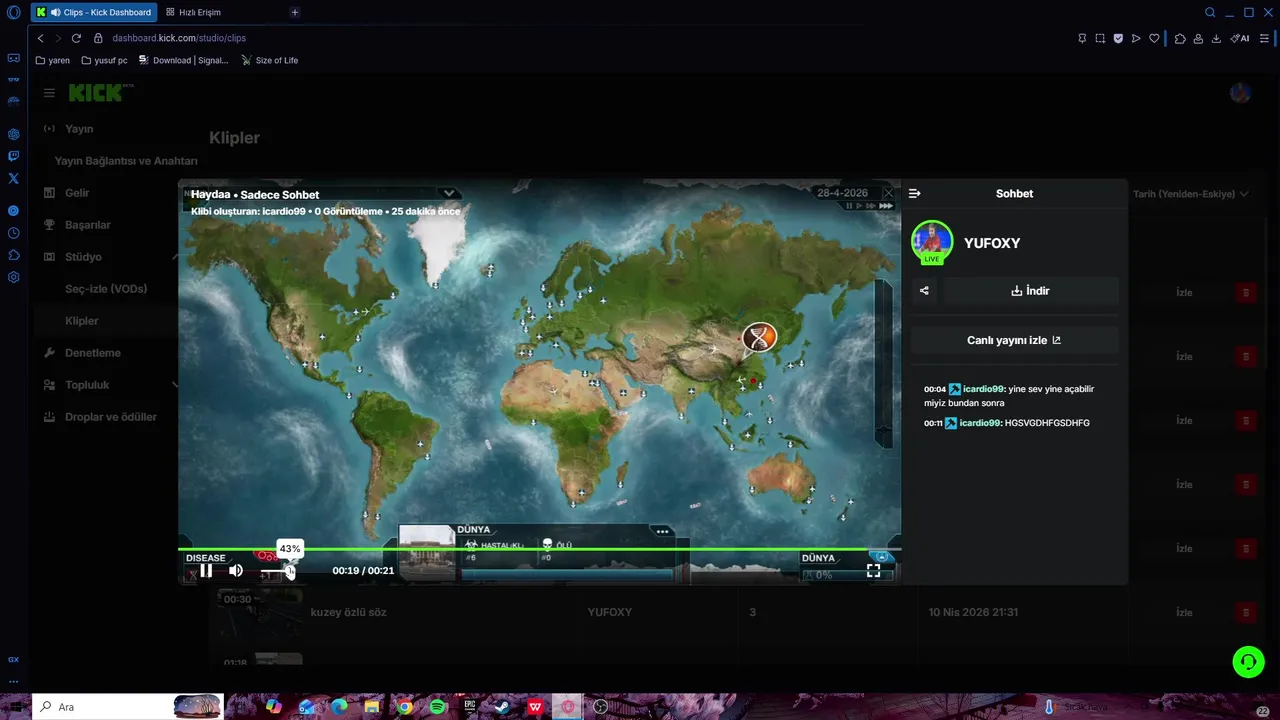Open Canlı yayını izle link
The image size is (1280, 720).
1014,340
